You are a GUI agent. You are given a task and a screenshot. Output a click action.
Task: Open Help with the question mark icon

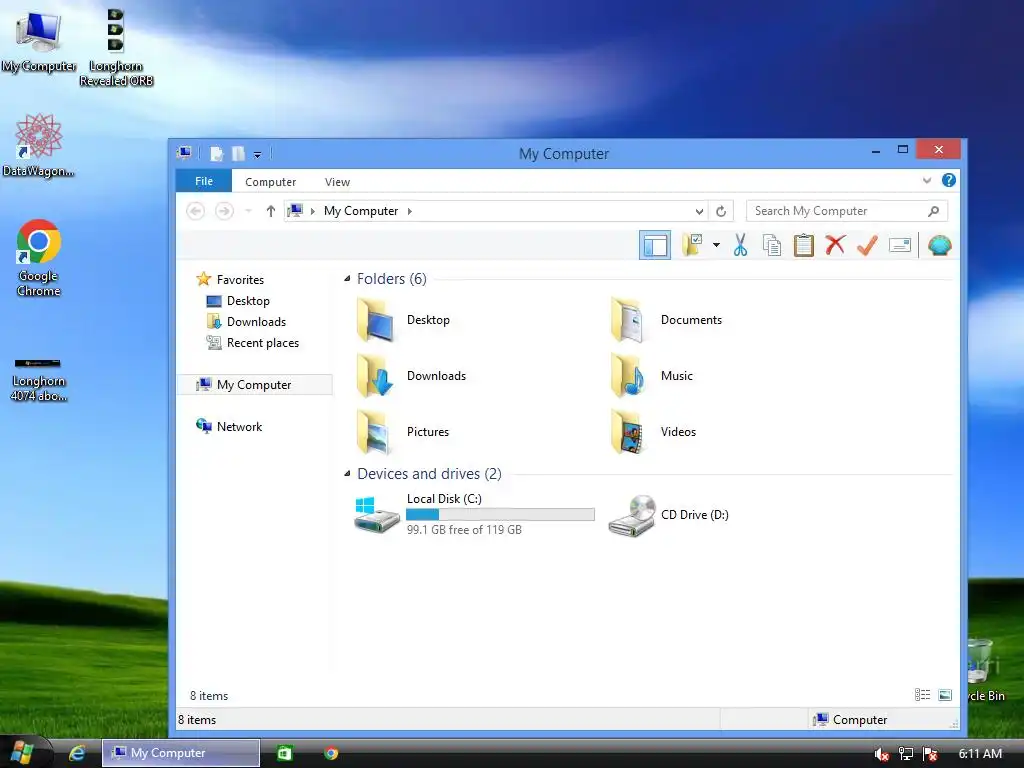point(949,180)
